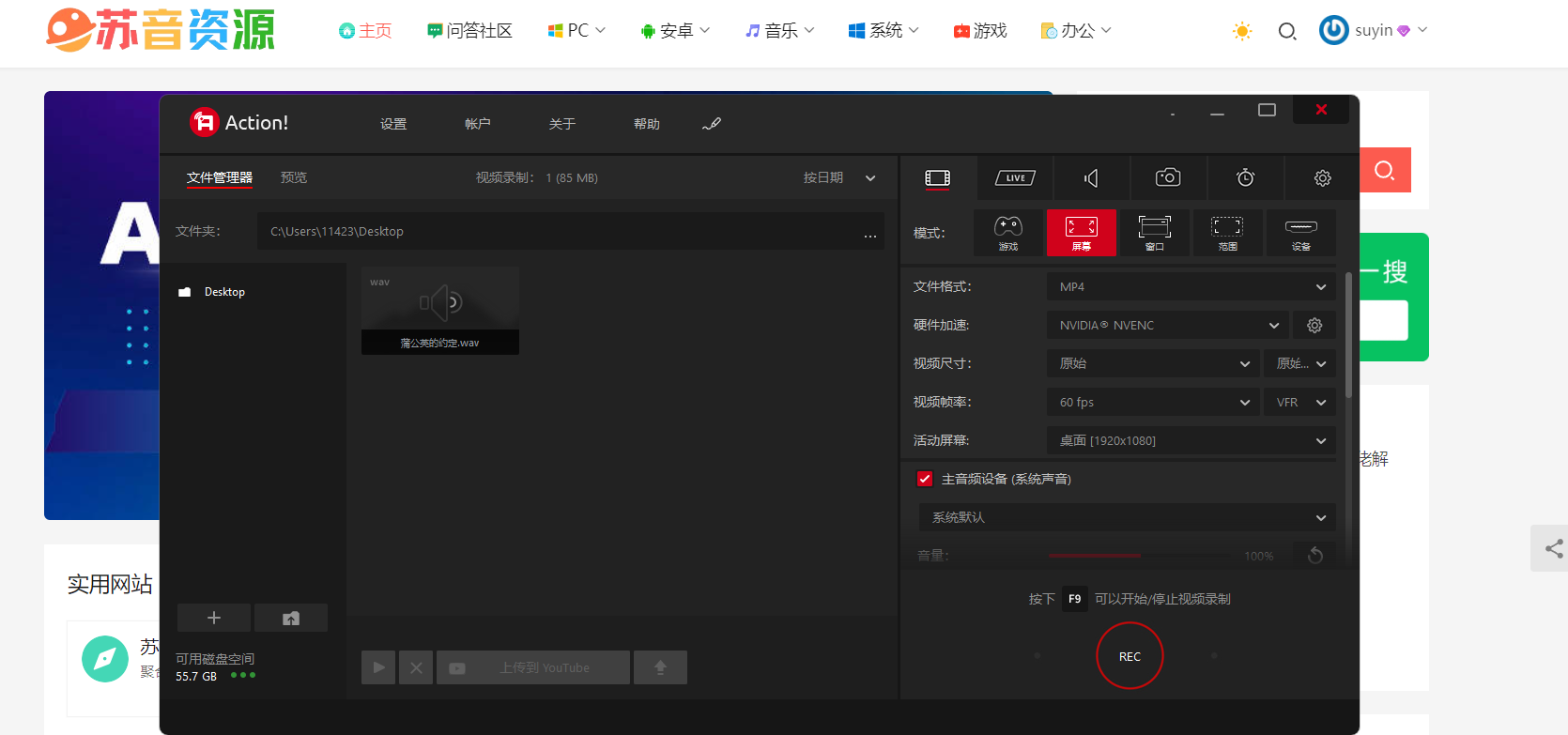Screen dimensions: 1568x735
Task: Open hardware acceleration gear settings
Action: (x=1314, y=325)
